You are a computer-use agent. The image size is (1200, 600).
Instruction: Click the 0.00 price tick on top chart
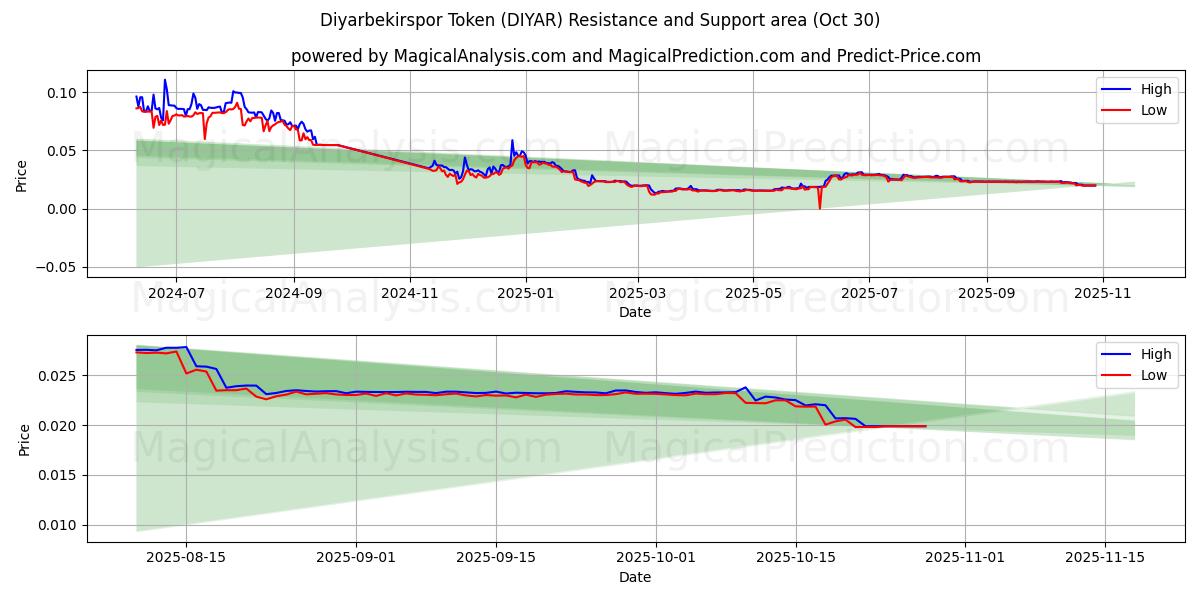point(62,209)
